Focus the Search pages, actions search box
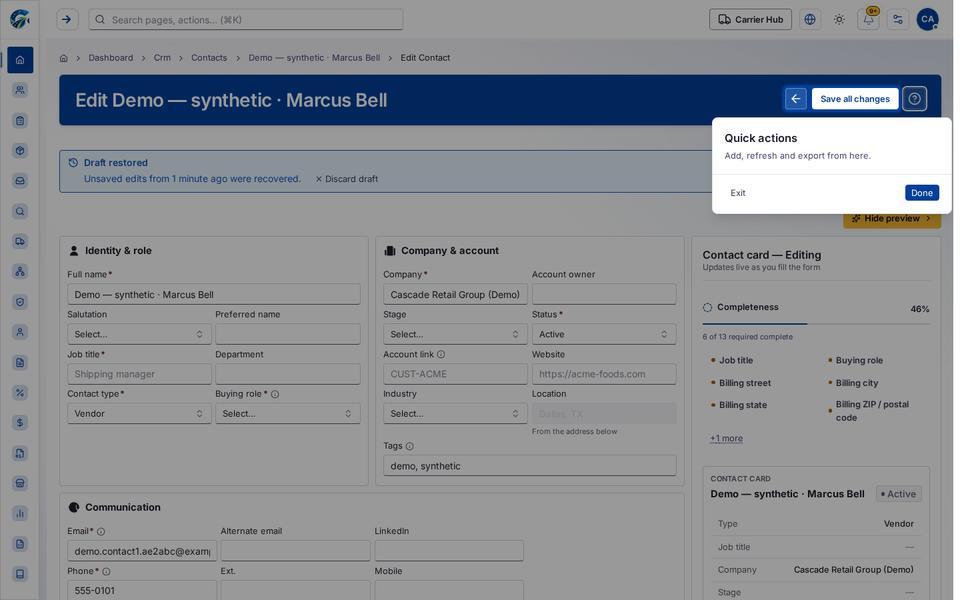 pos(246,20)
